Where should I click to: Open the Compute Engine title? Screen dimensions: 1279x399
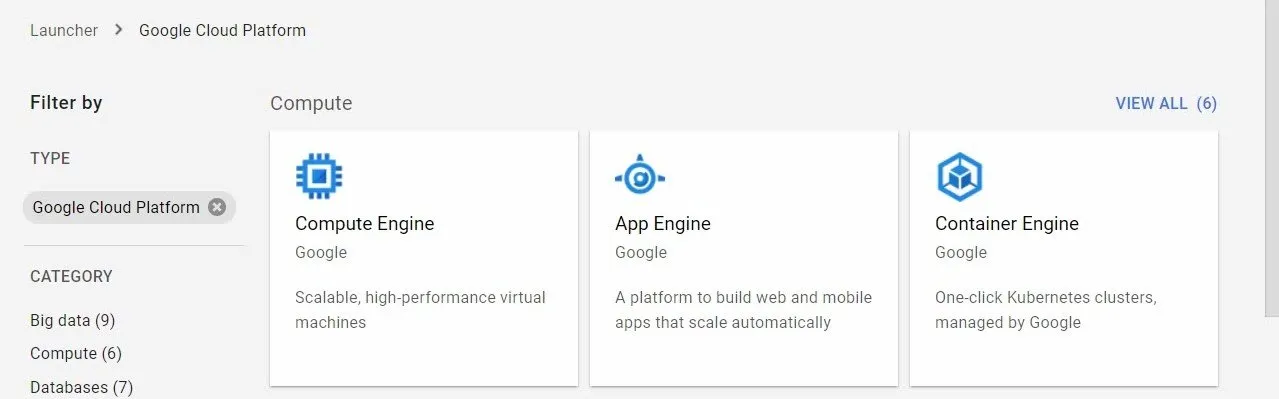click(x=365, y=223)
